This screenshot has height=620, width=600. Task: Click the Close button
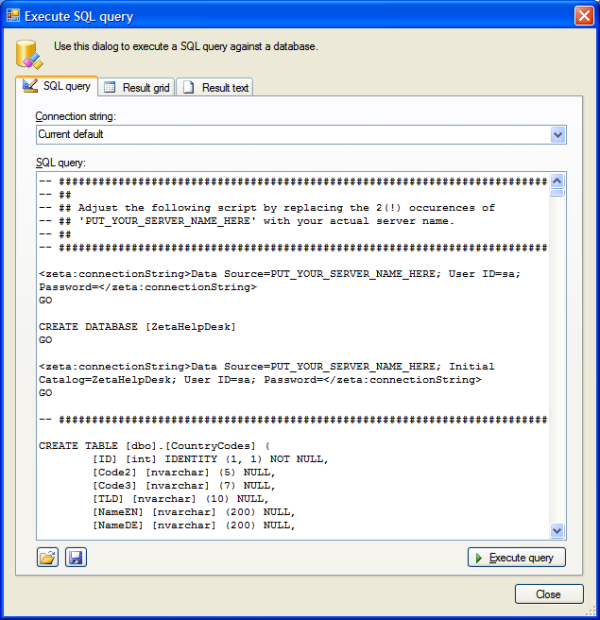click(x=549, y=594)
